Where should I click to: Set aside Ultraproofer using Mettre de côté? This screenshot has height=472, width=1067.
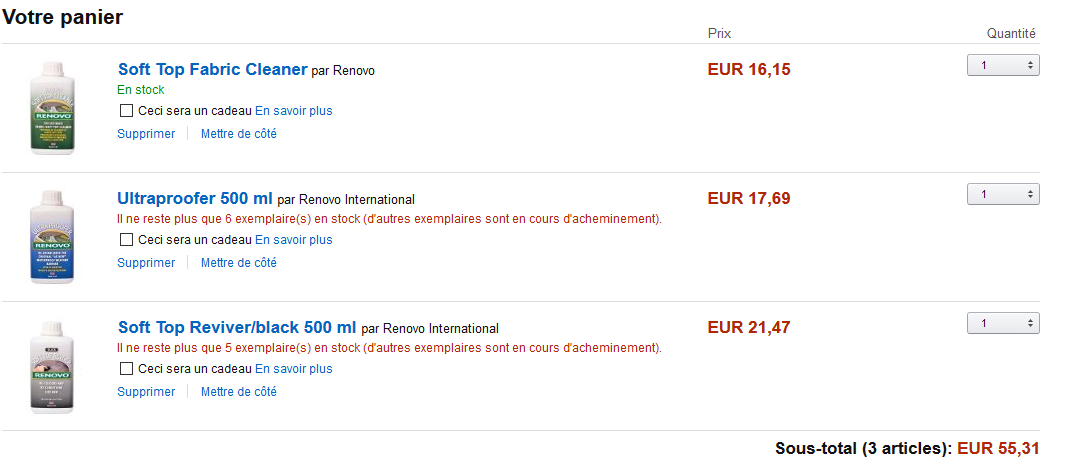click(x=239, y=263)
